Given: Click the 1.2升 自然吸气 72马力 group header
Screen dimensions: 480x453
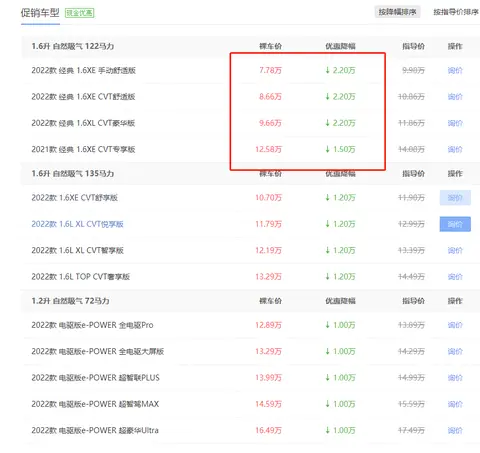Looking at the screenshot, I should [x=70, y=301].
